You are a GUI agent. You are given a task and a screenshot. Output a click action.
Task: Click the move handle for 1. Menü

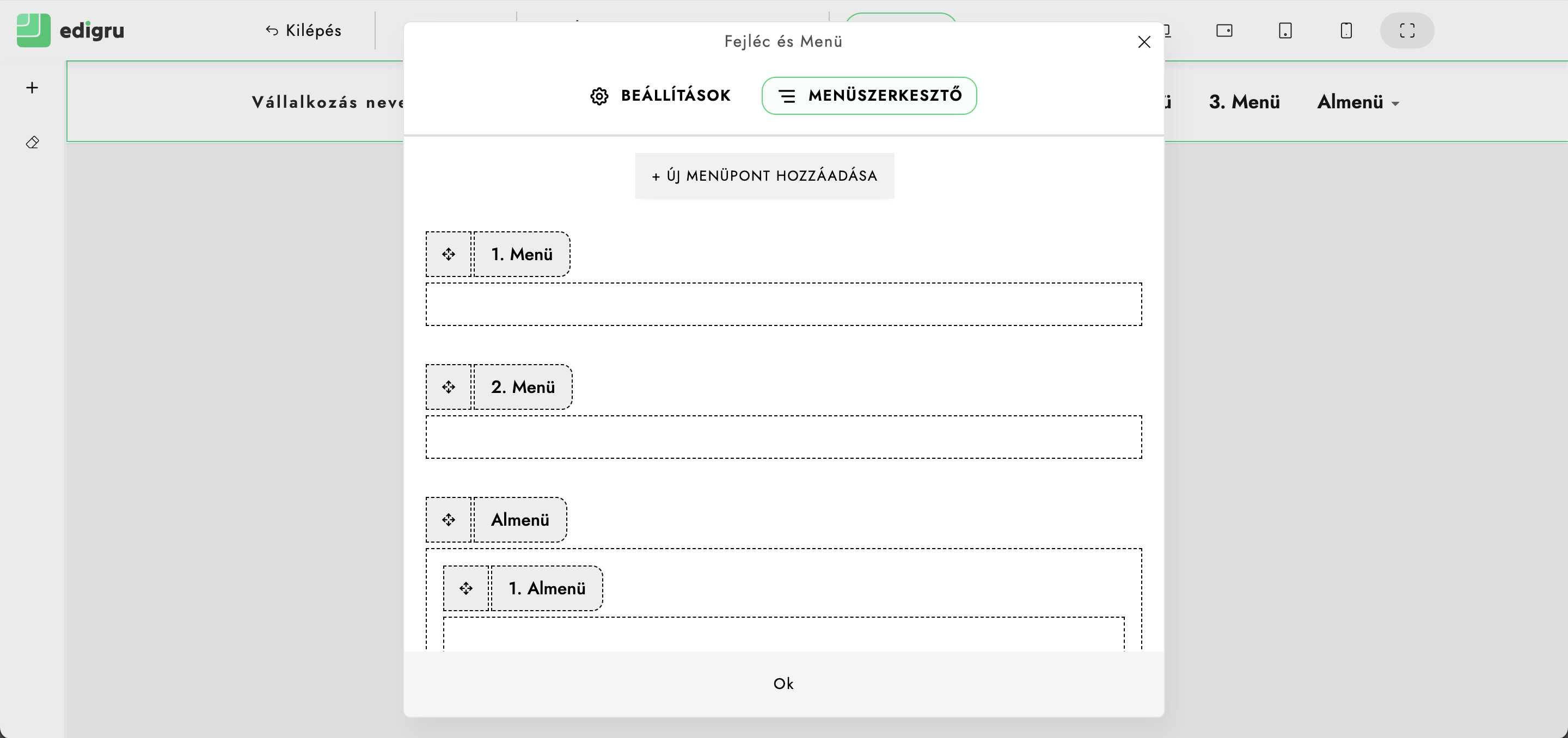pyautogui.click(x=449, y=254)
